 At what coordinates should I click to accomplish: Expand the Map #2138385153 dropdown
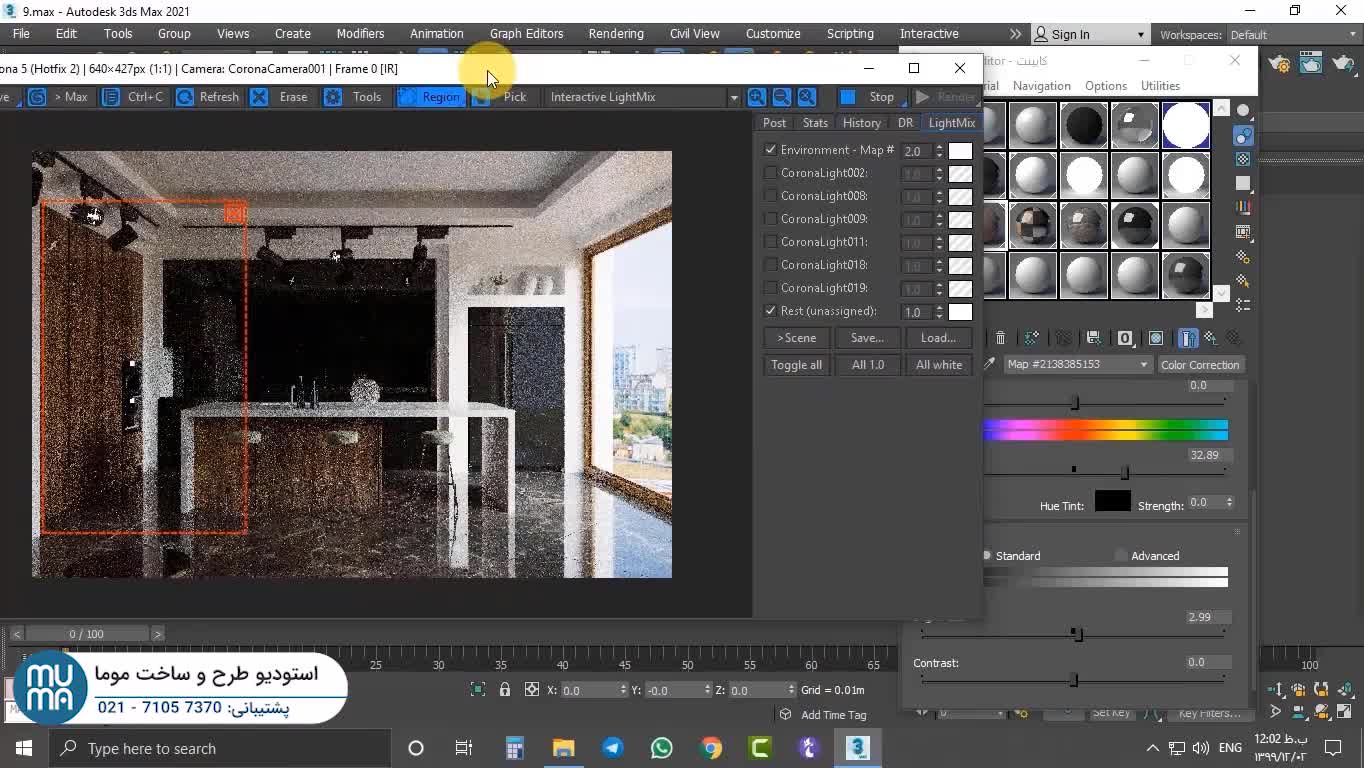(1143, 365)
